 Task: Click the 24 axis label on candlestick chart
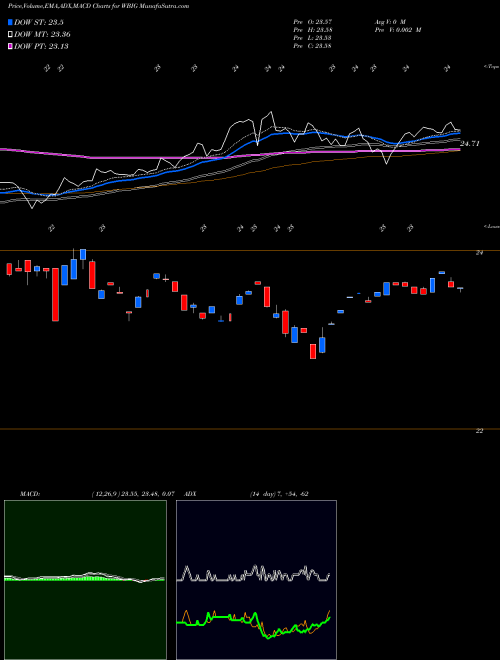(x=479, y=253)
